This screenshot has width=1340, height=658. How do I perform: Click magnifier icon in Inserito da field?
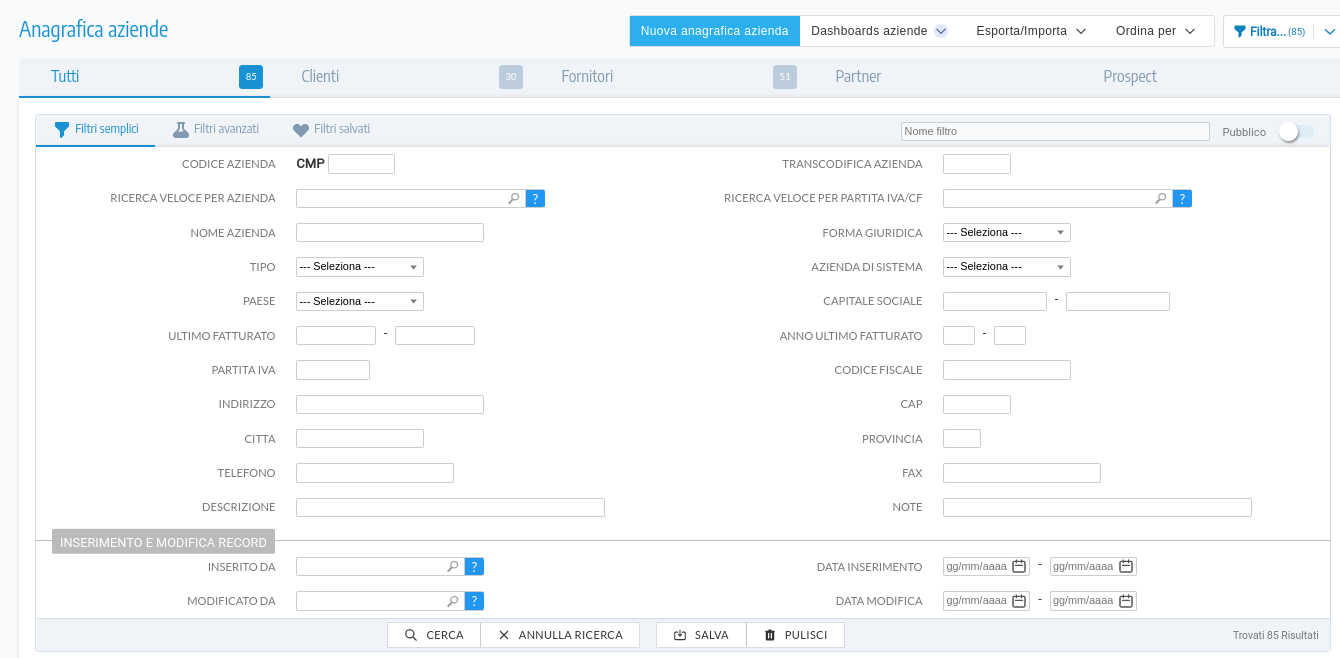(452, 567)
